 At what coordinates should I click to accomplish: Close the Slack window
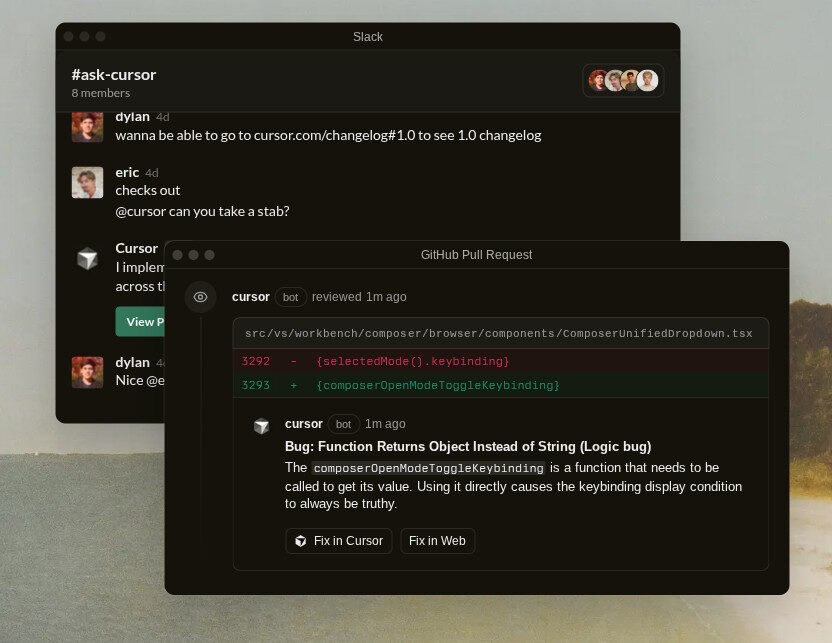click(68, 37)
